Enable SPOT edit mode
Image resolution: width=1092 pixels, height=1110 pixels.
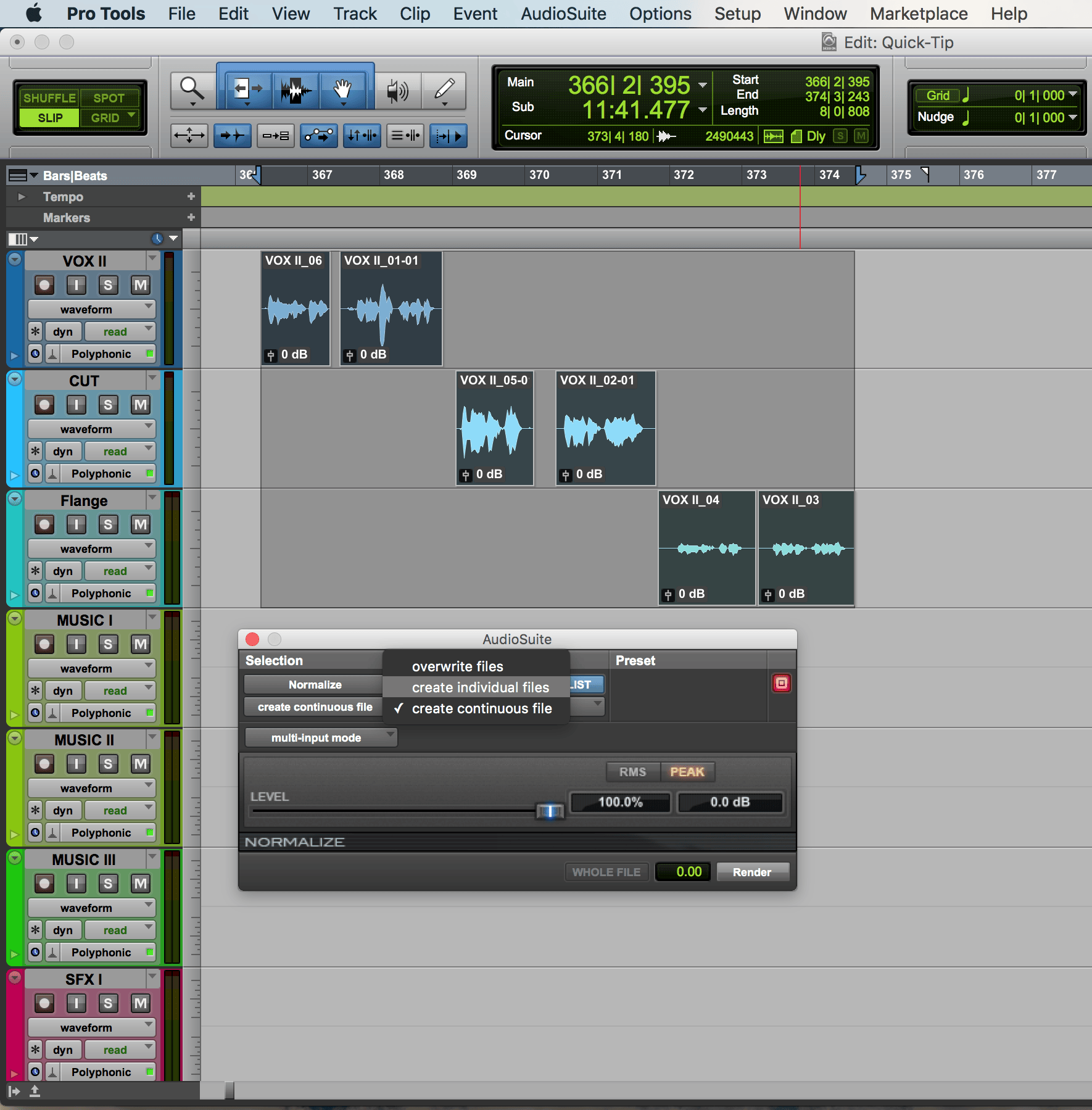[x=109, y=98]
